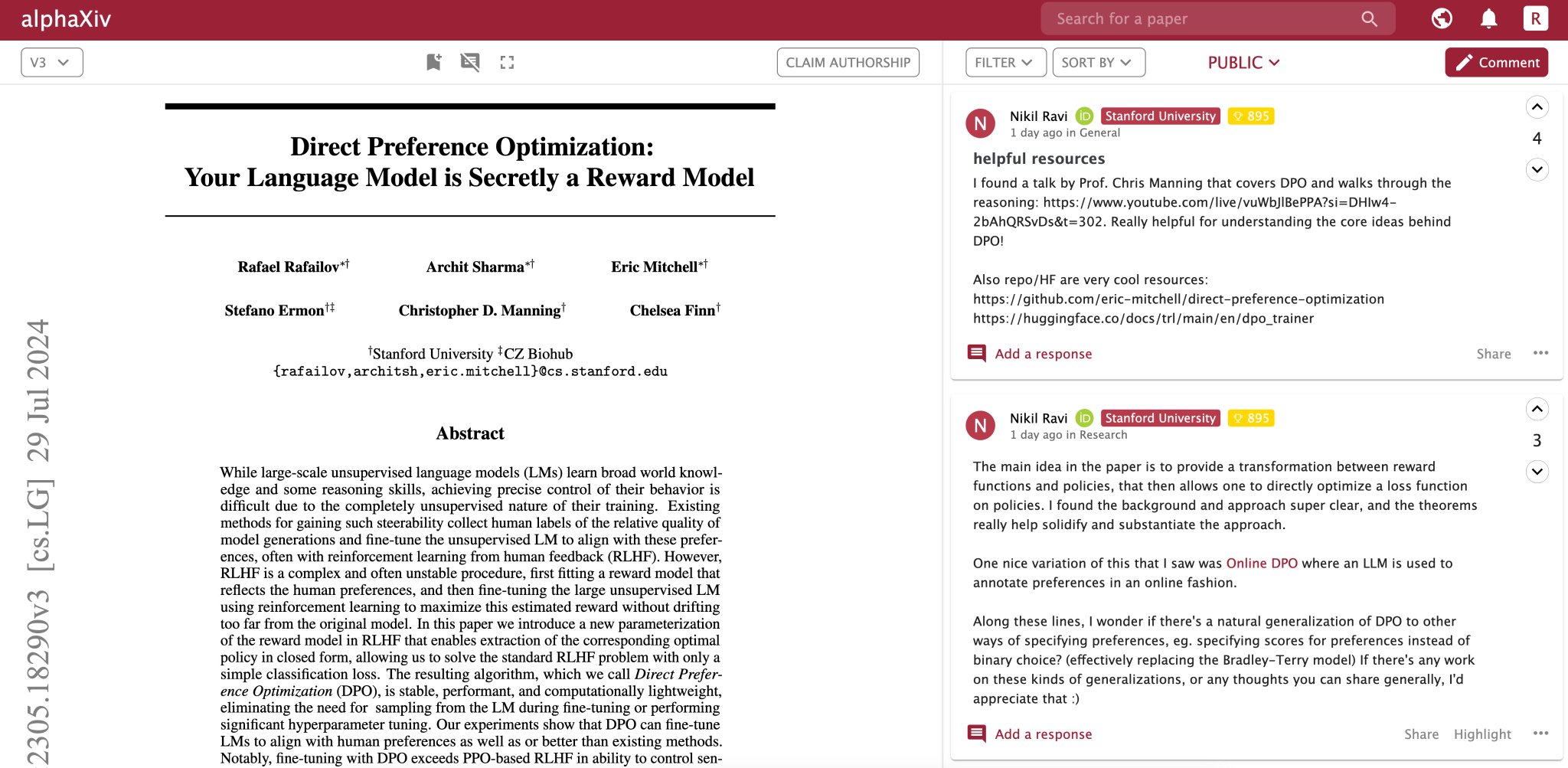Click the vote count 4 on the first comment
Image resolution: width=1568 pixels, height=768 pixels.
tap(1537, 139)
